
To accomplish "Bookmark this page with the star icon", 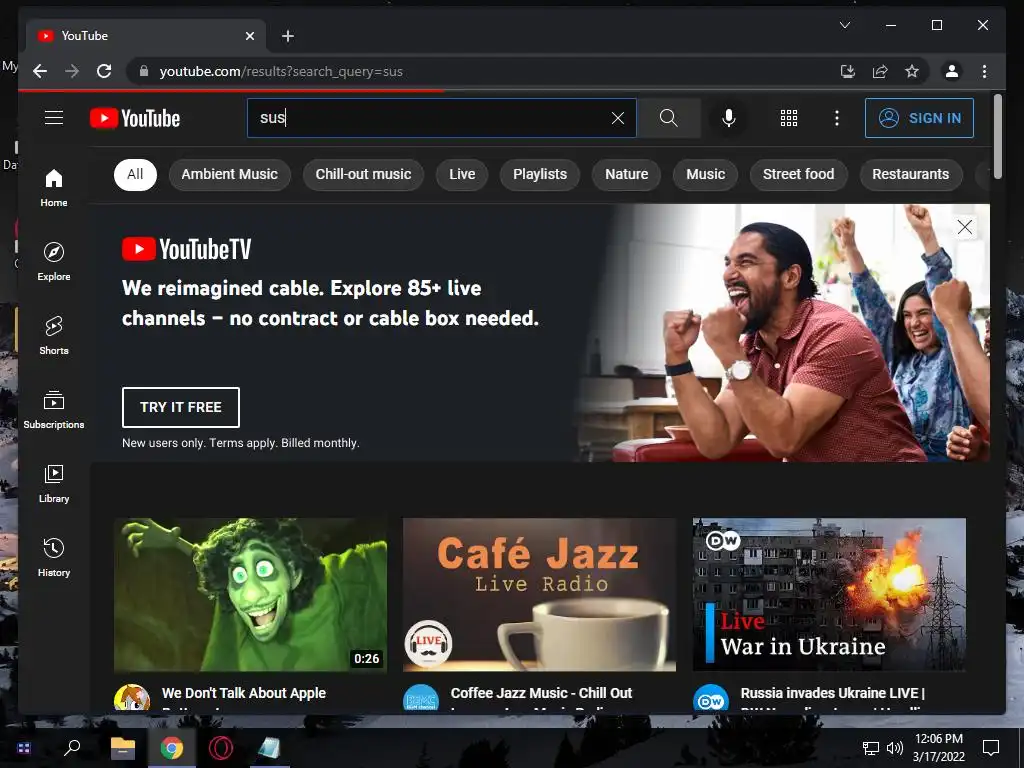I will tap(912, 71).
